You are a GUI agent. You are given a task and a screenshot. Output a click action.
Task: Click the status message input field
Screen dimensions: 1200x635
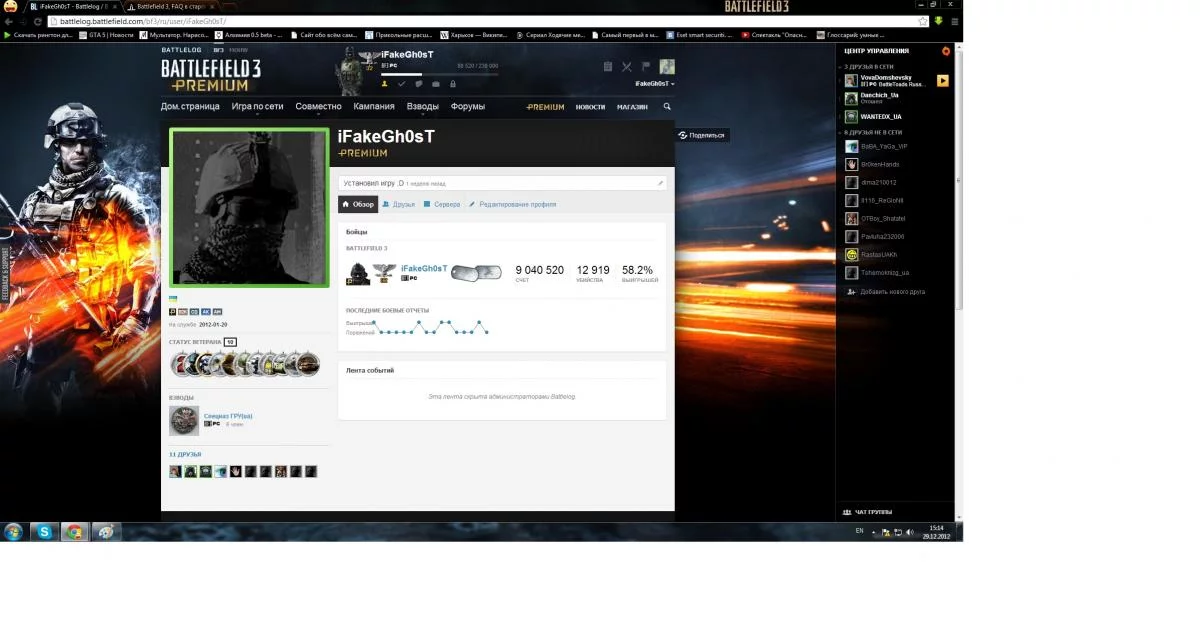[x=502, y=183]
